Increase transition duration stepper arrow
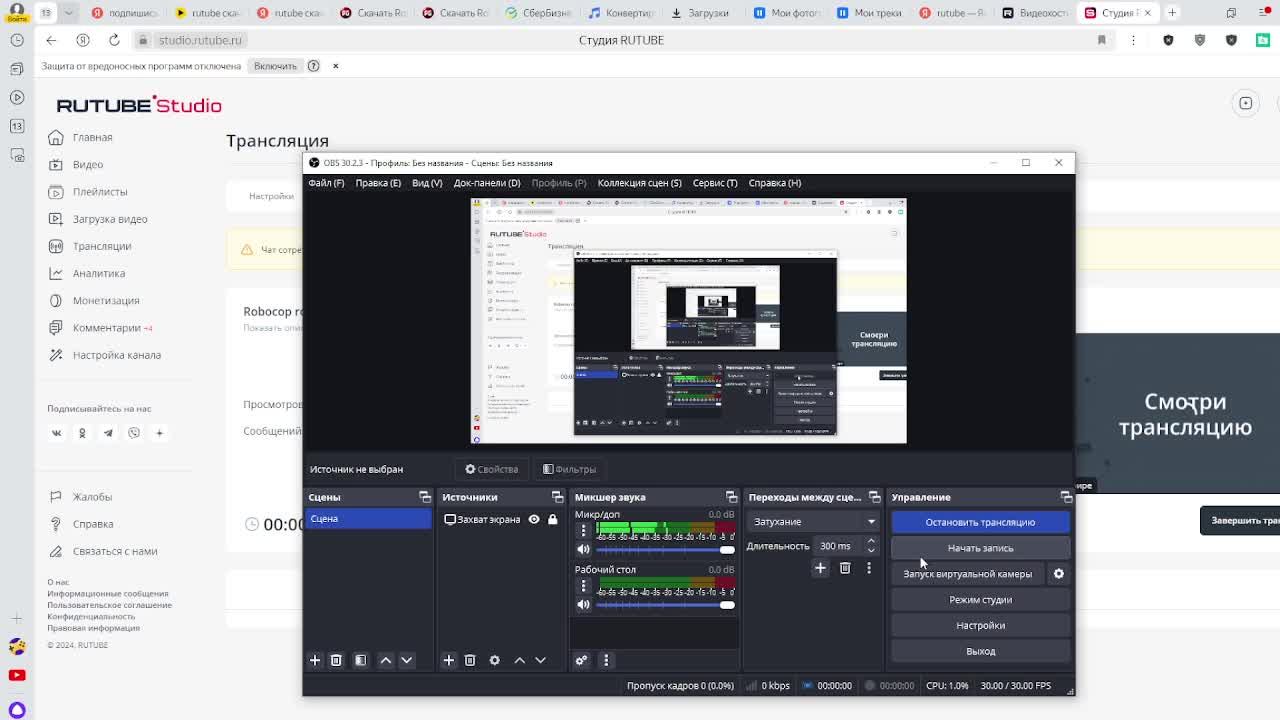 (x=871, y=542)
